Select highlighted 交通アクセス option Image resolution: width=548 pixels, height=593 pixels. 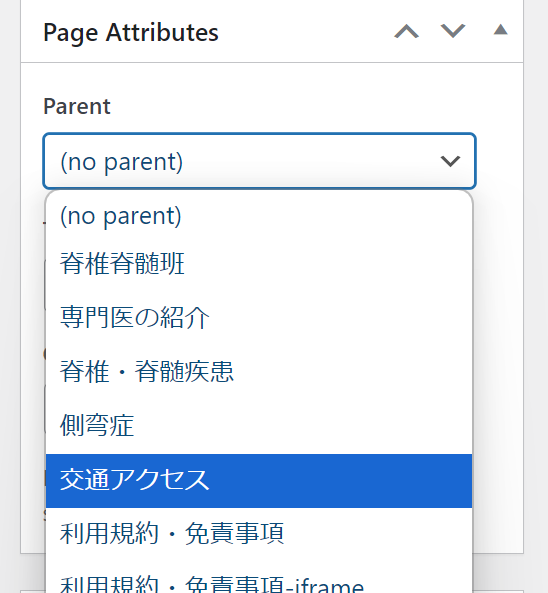(x=259, y=481)
